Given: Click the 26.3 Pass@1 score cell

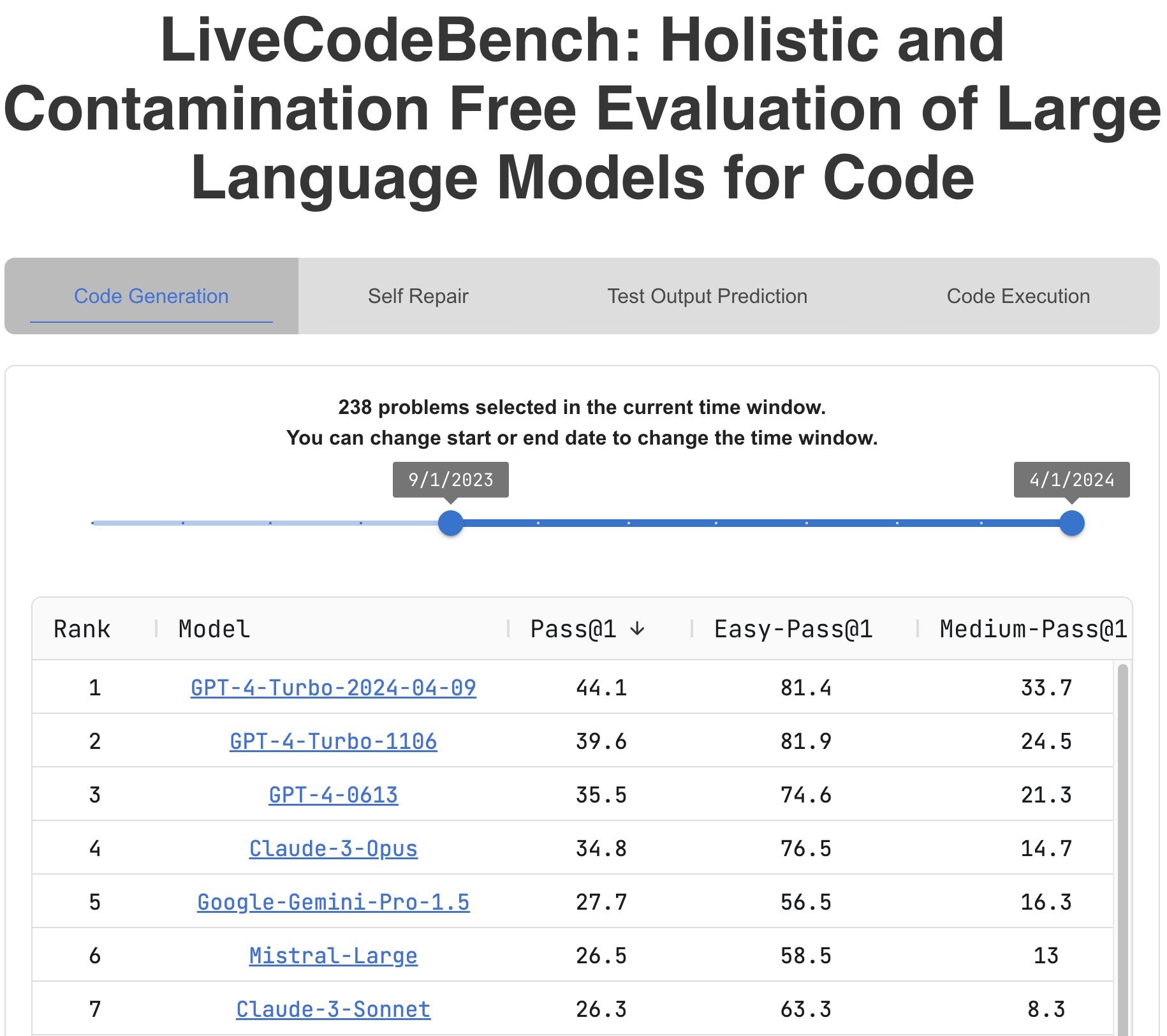Looking at the screenshot, I should pos(601,1009).
